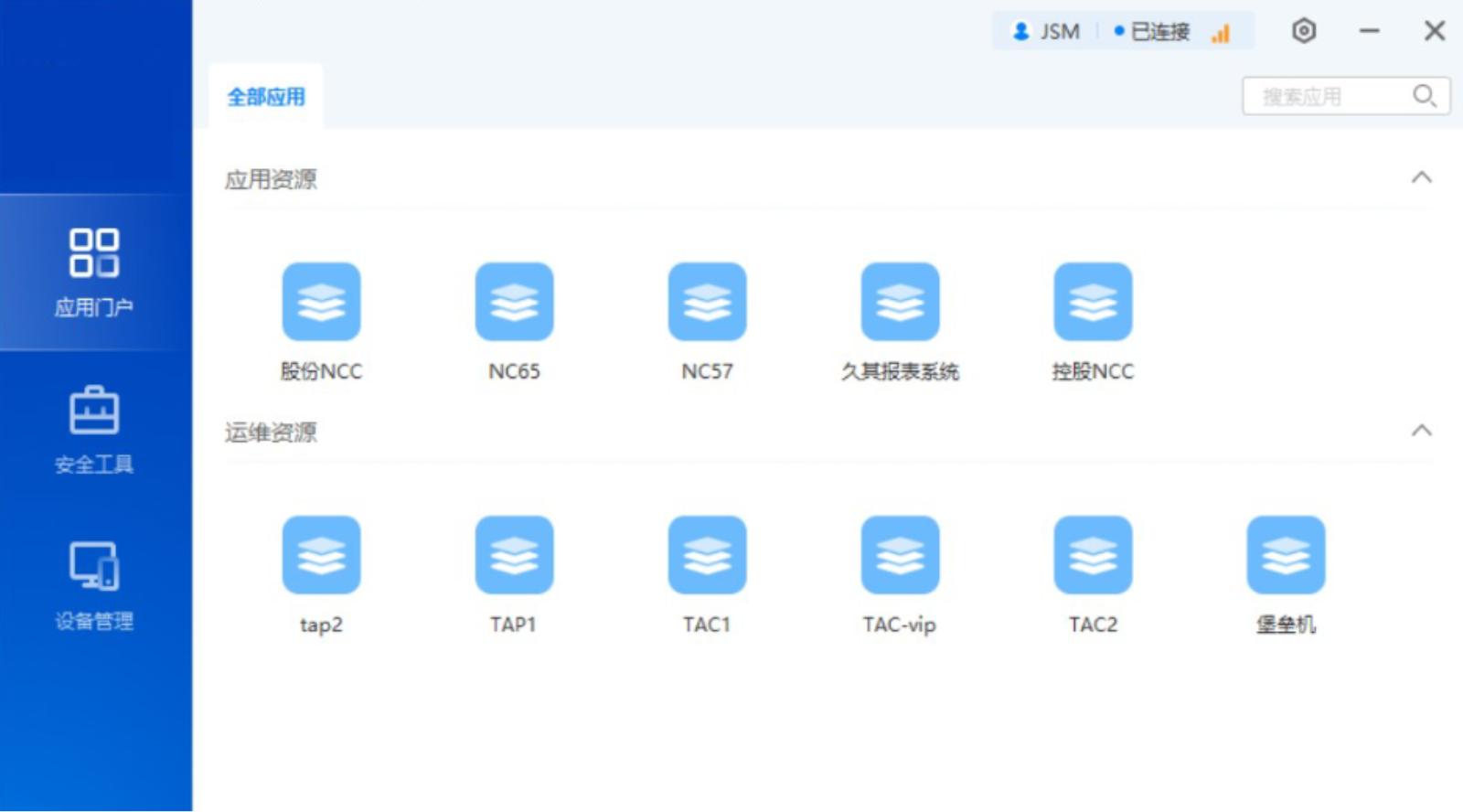
Task: Open the TAC2 resource icon
Action: [x=1093, y=555]
